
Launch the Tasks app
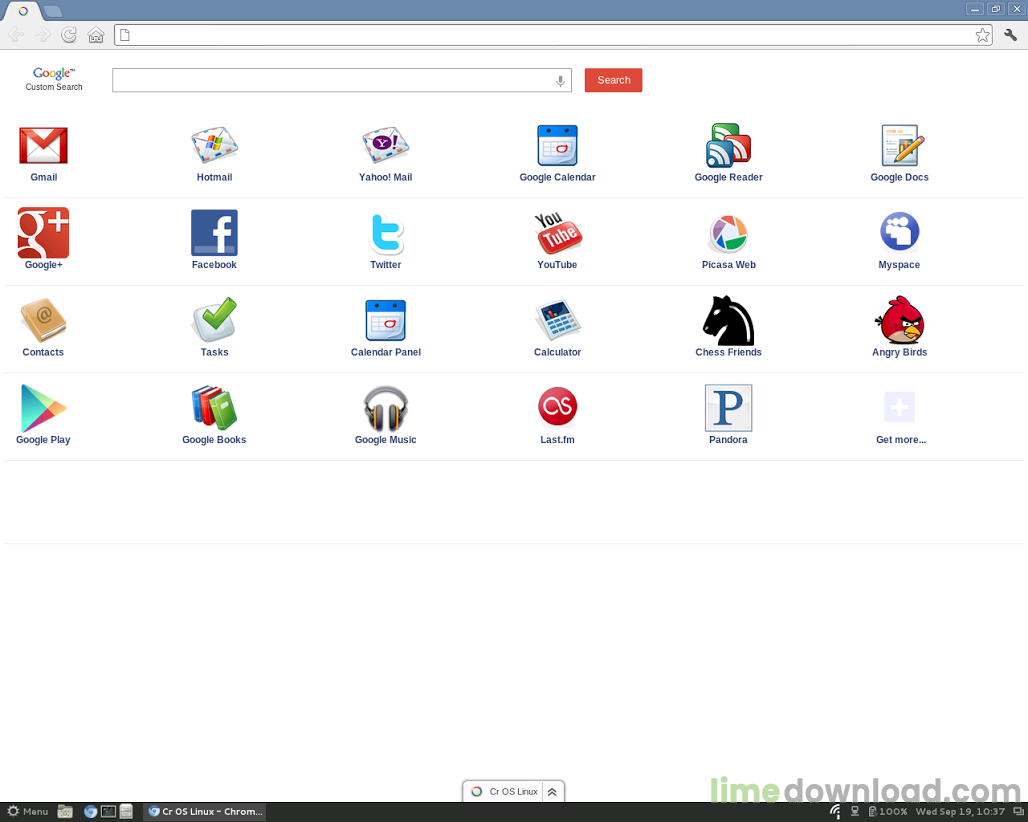tap(214, 319)
